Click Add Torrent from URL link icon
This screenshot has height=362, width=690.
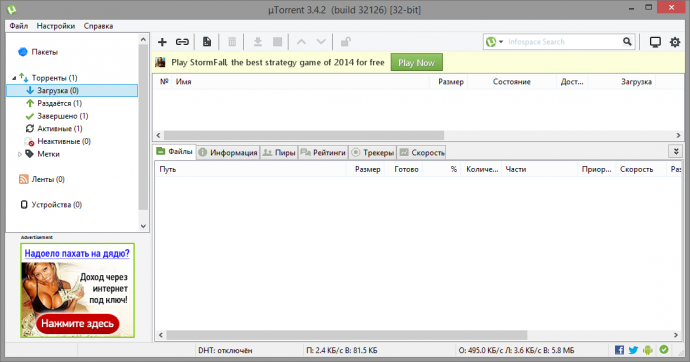pos(182,42)
